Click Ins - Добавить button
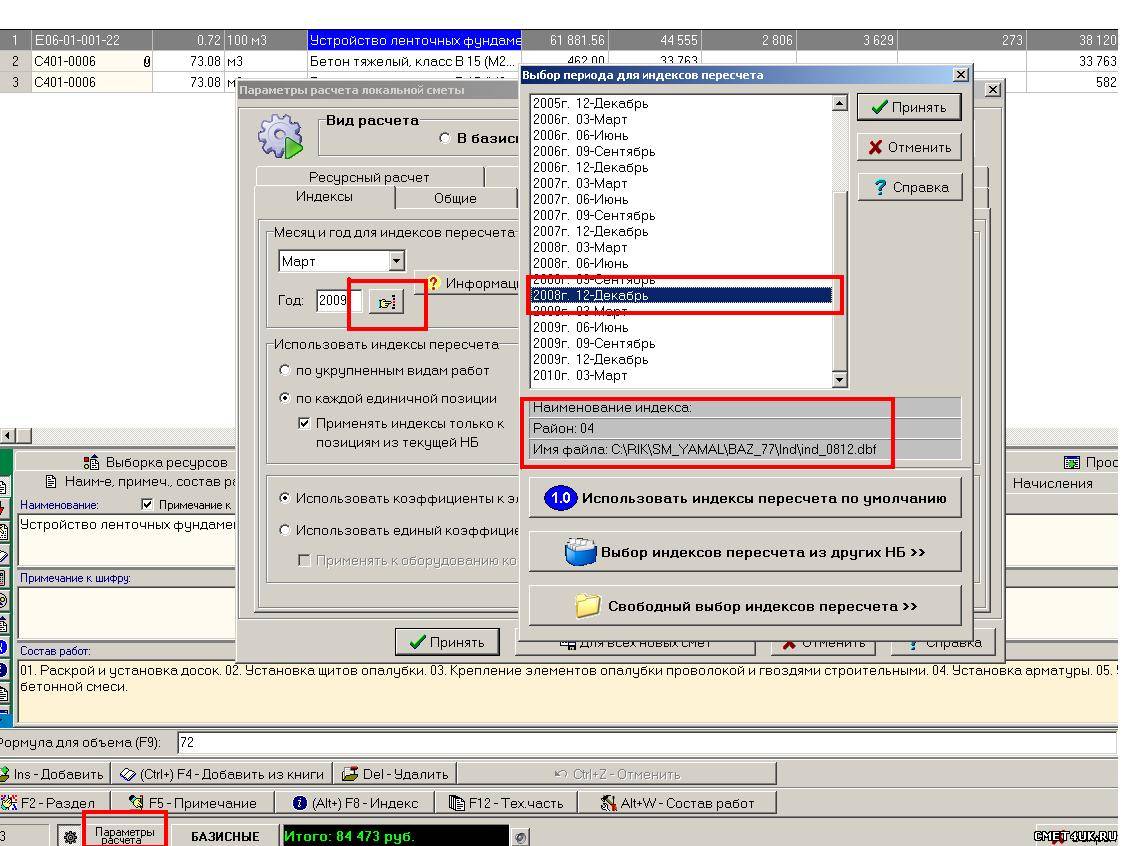This screenshot has height=846, width=1122. 54,774
